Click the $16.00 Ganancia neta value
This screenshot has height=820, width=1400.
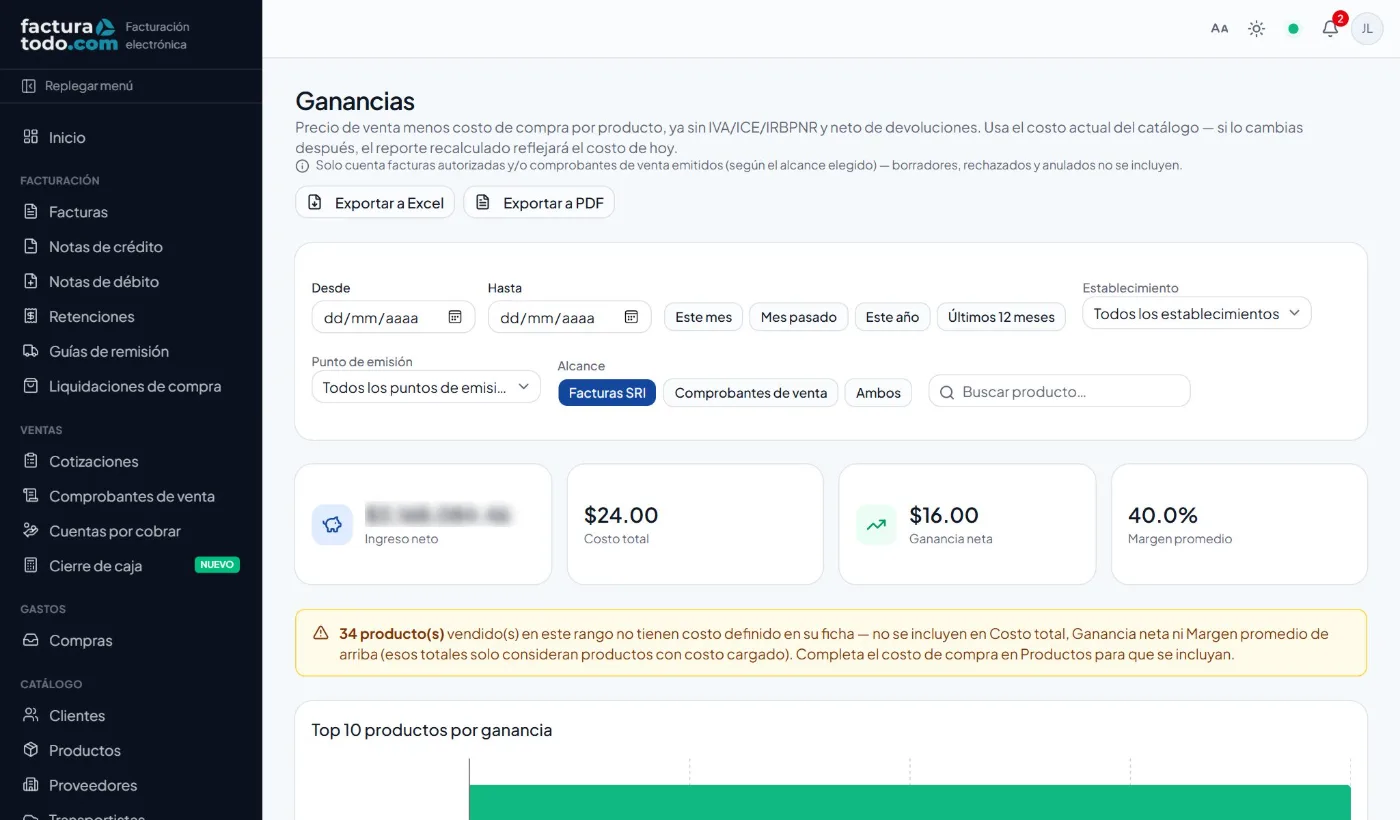click(x=944, y=515)
